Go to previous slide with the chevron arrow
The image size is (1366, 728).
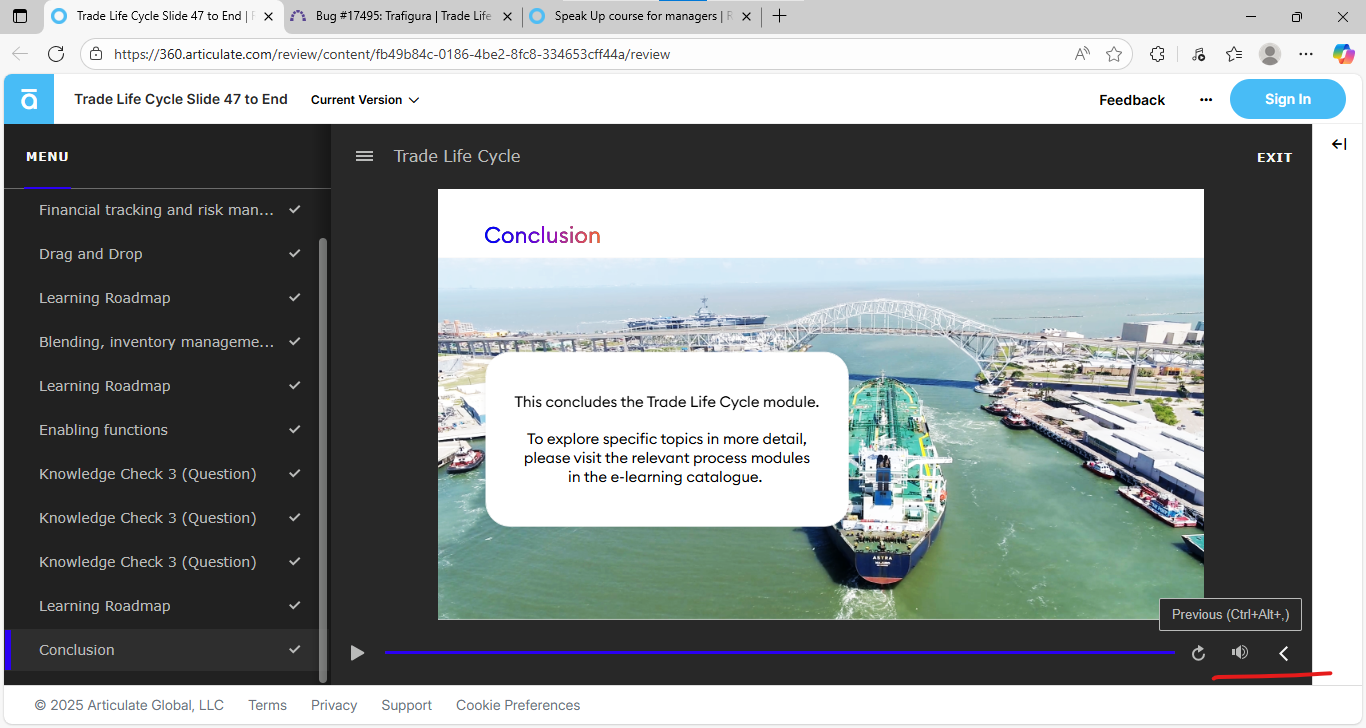pyautogui.click(x=1284, y=653)
